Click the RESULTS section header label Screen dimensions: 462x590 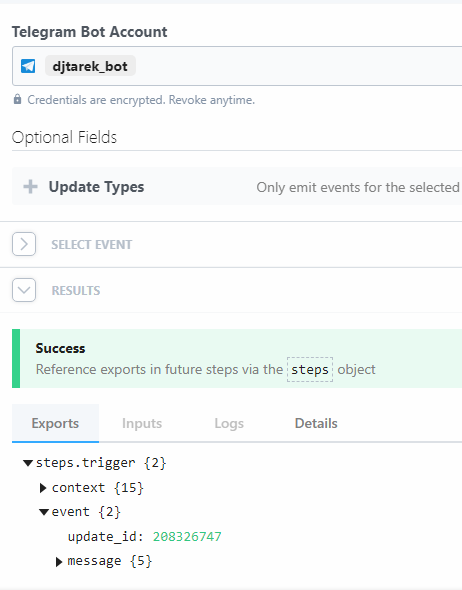76,290
